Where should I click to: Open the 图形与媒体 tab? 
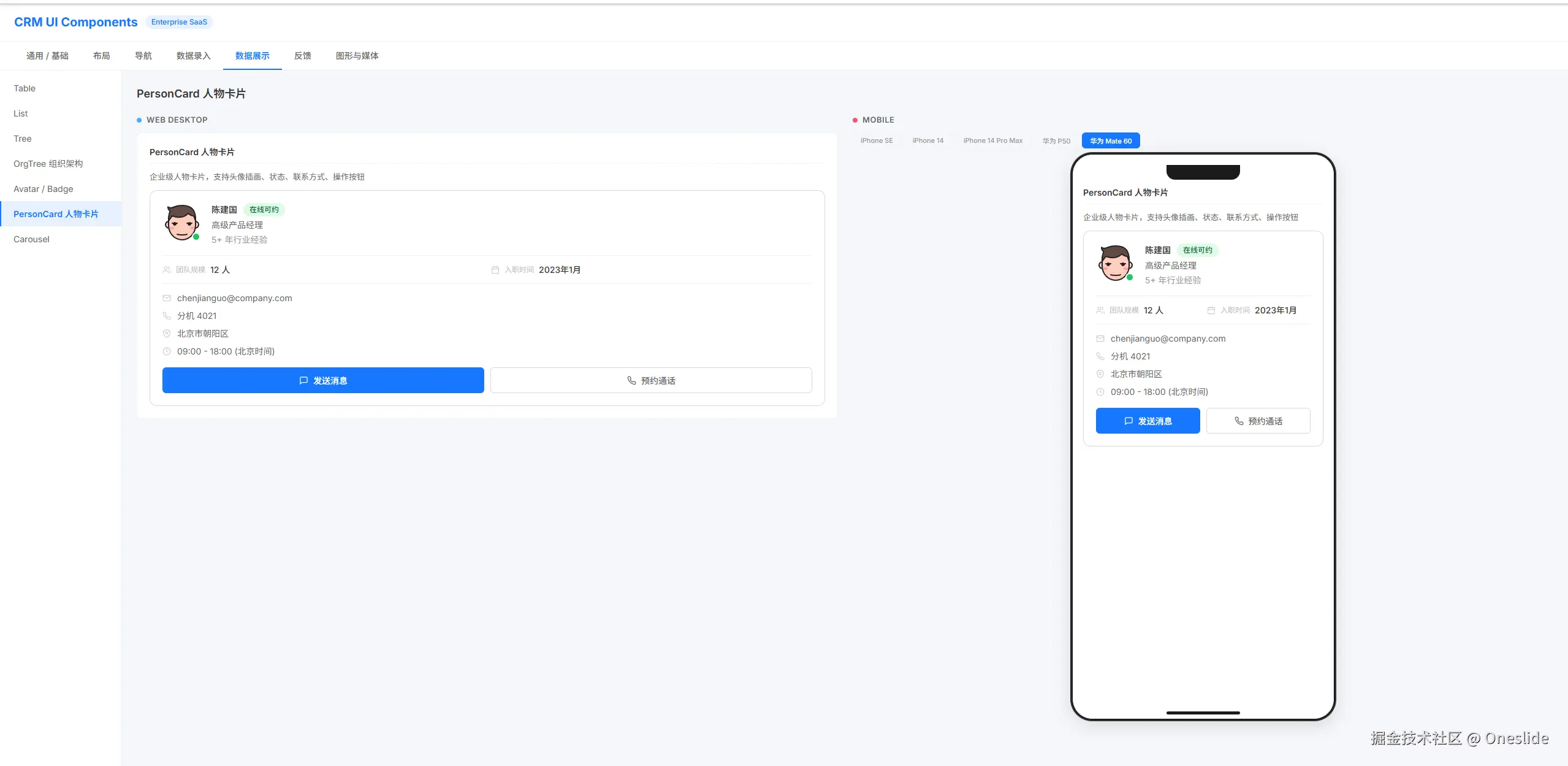(x=357, y=56)
